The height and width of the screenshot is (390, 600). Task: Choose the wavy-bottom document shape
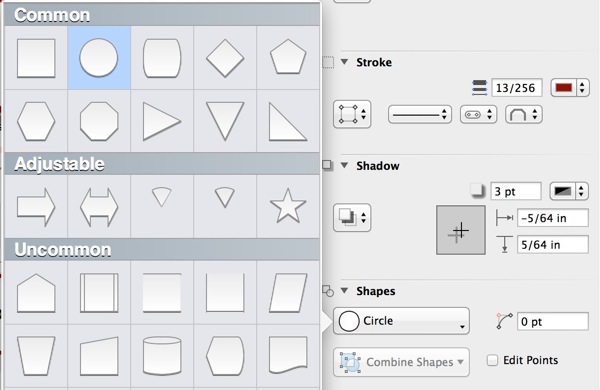pos(288,356)
